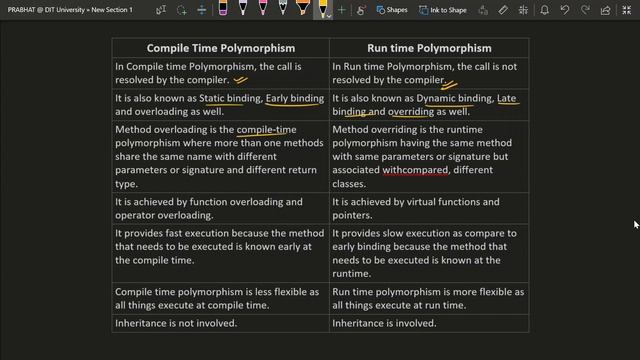Click the 'Inheritance is involved.' cell
Image resolution: width=640 pixels, height=360 pixels.
pos(429,323)
